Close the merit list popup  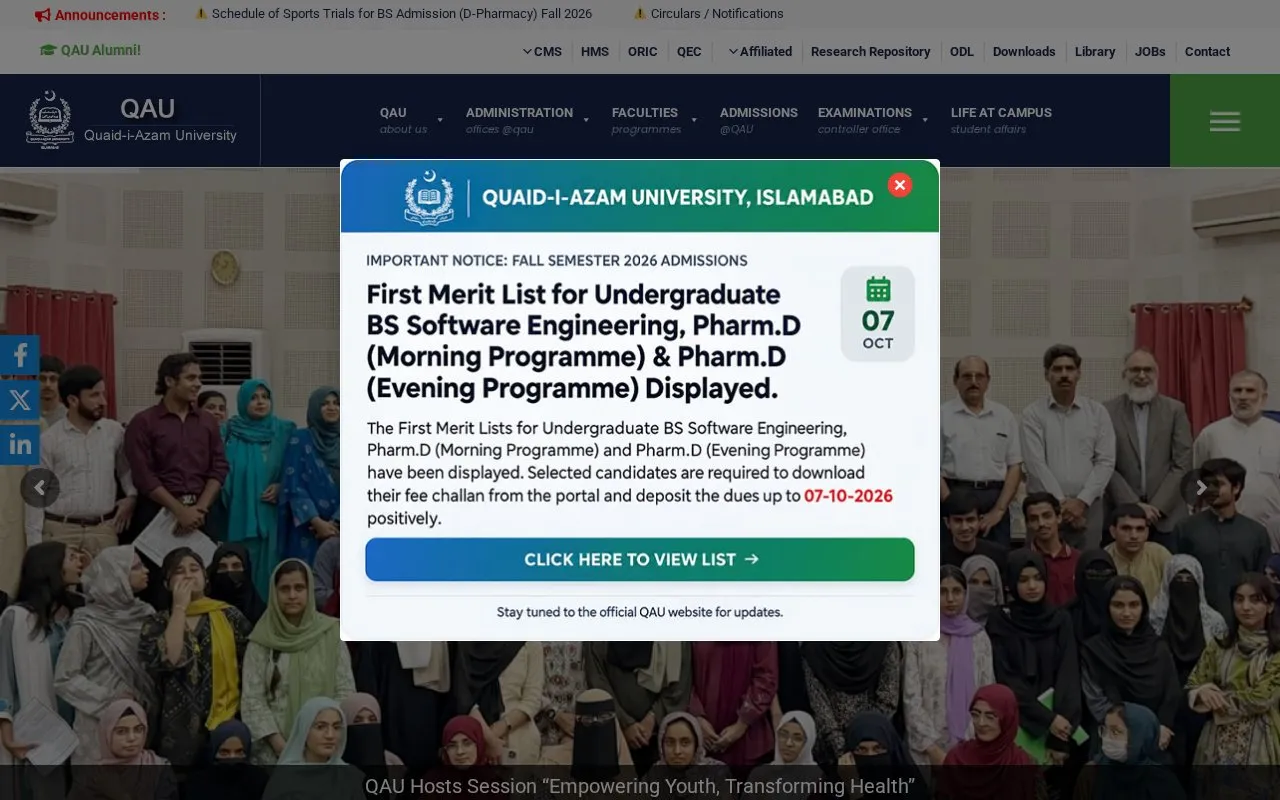(900, 185)
